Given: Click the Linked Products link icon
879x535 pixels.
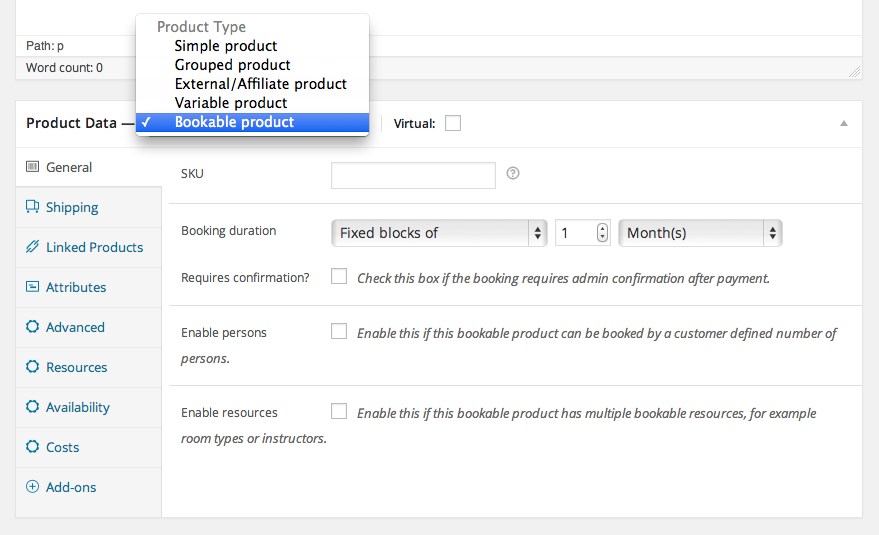Looking at the screenshot, I should point(33,247).
